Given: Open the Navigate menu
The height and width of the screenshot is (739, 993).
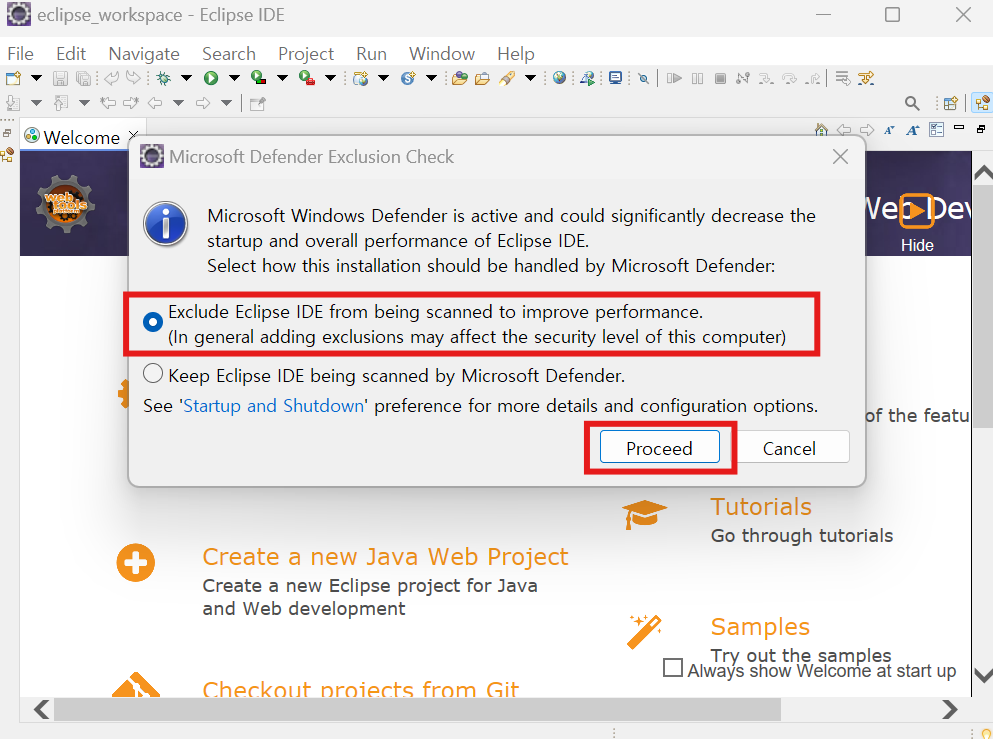Looking at the screenshot, I should [144, 54].
